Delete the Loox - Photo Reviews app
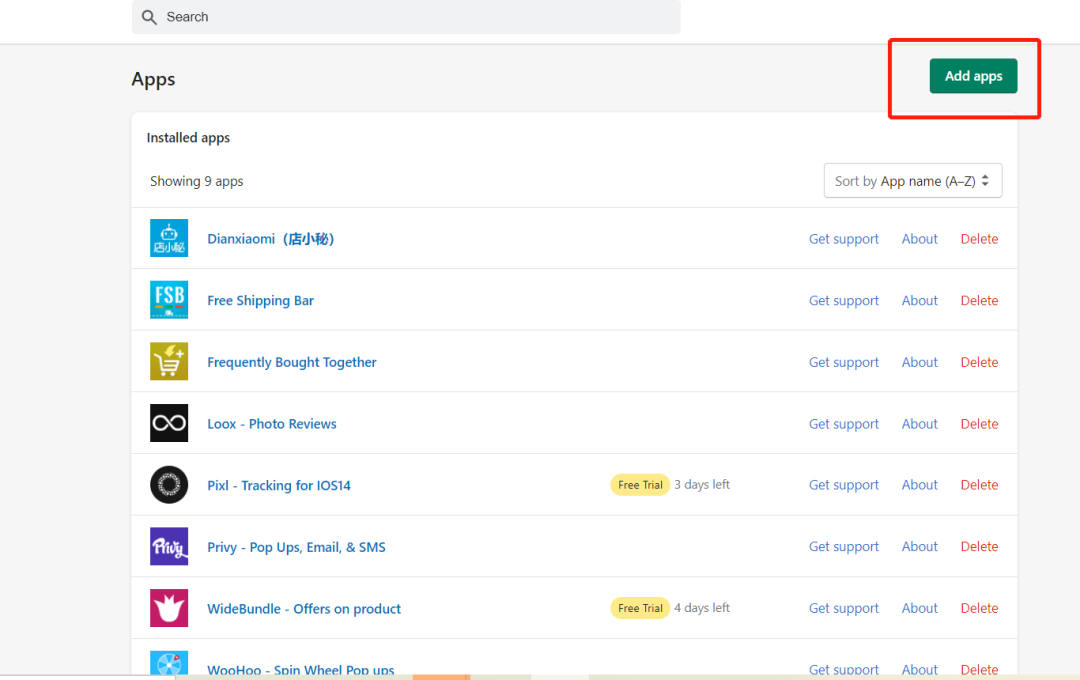Image resolution: width=1080 pixels, height=680 pixels. click(x=979, y=424)
